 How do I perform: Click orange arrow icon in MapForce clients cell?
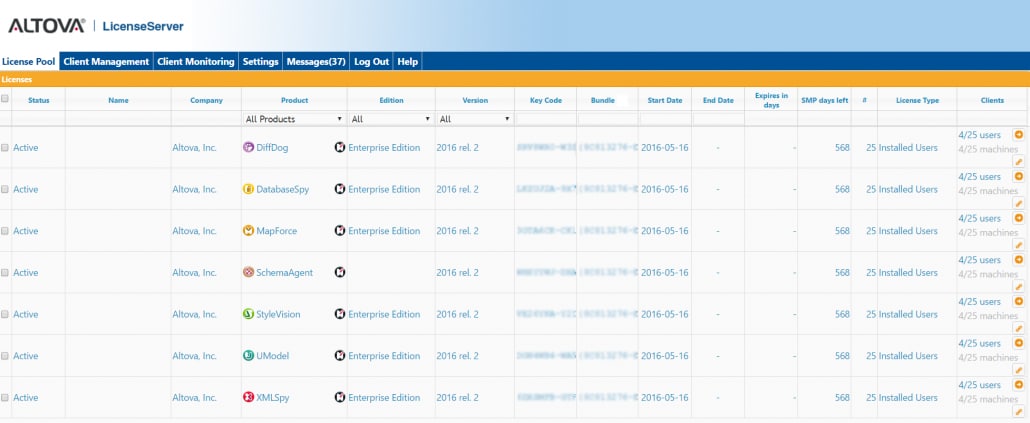click(1019, 218)
